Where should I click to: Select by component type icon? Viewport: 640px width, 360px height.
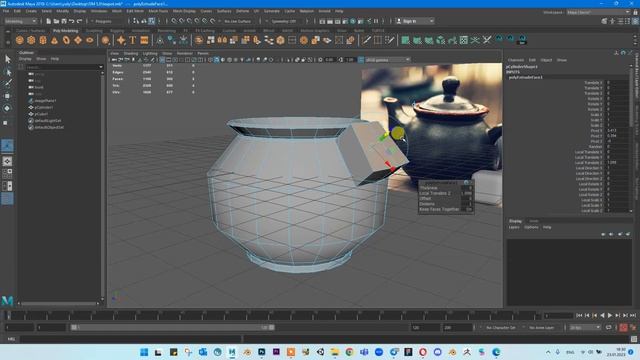[x=151, y=21]
